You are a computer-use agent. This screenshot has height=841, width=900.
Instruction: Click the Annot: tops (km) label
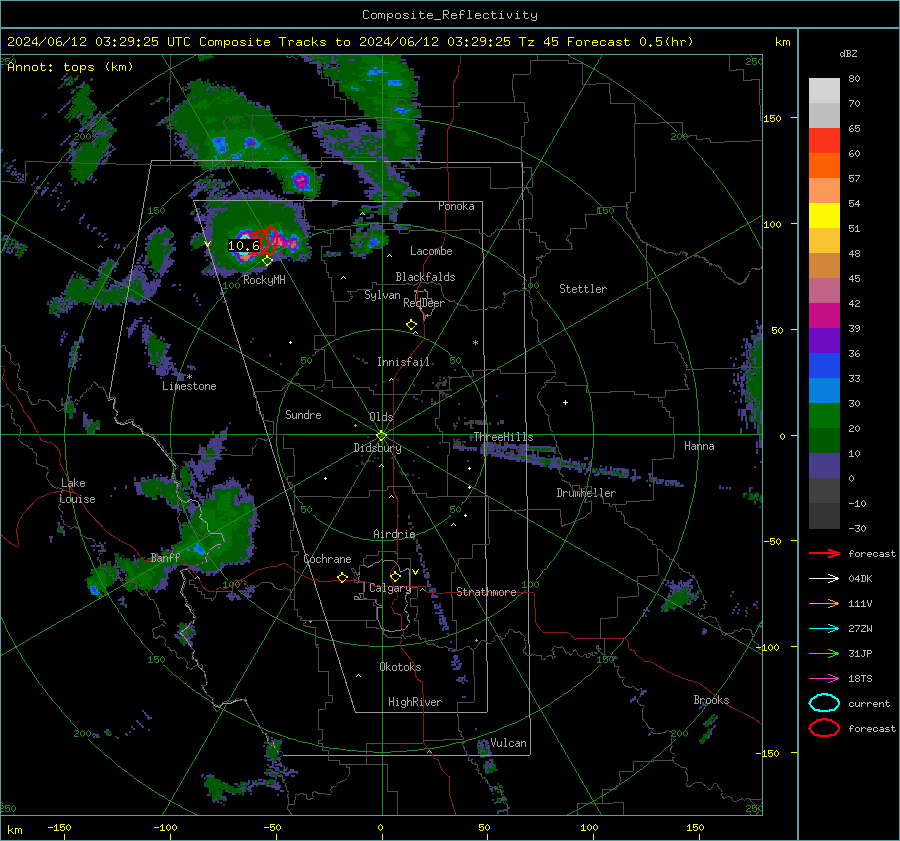71,67
